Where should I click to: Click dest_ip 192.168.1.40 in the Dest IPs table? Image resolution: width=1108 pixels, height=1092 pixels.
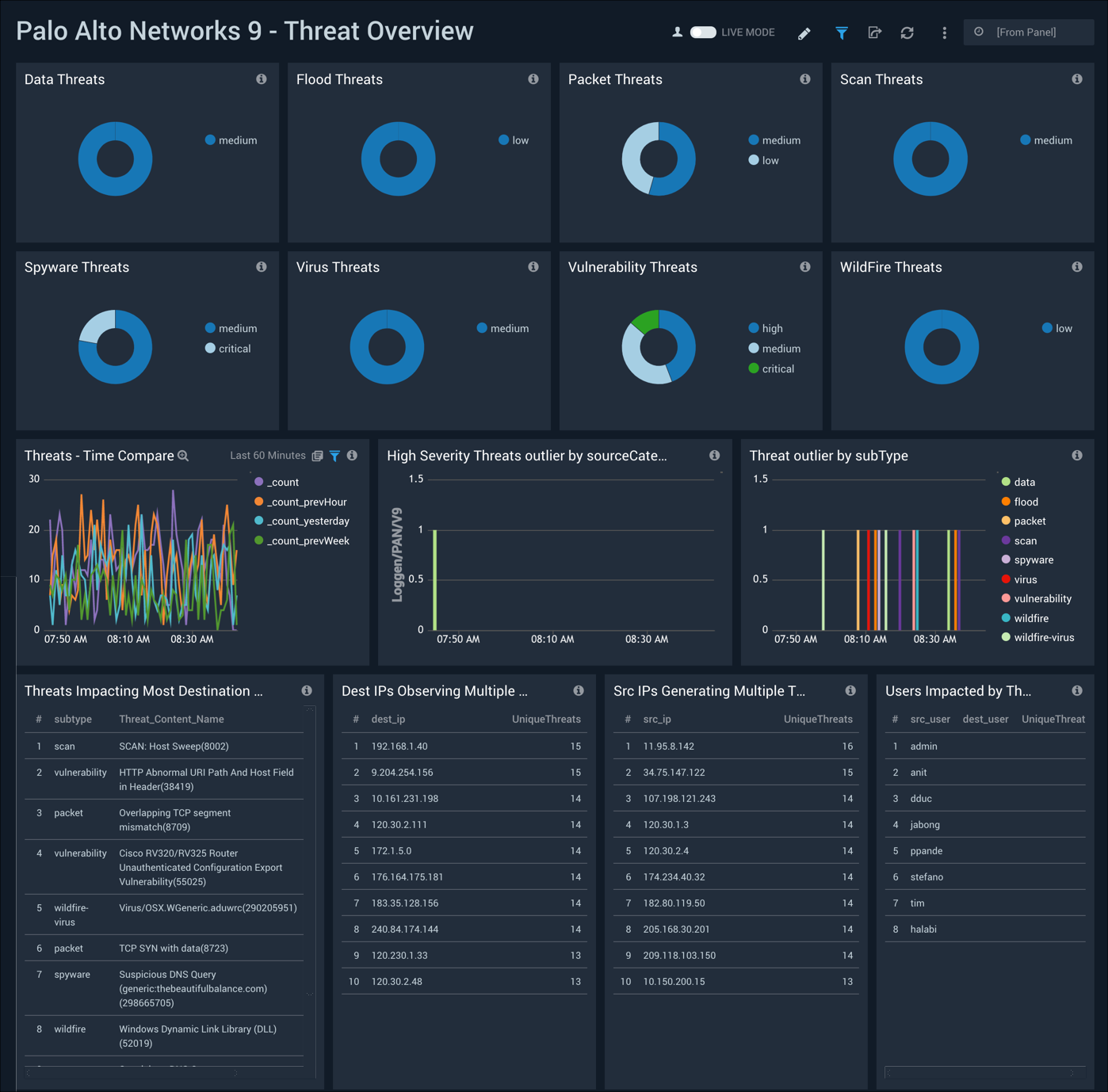(x=399, y=746)
